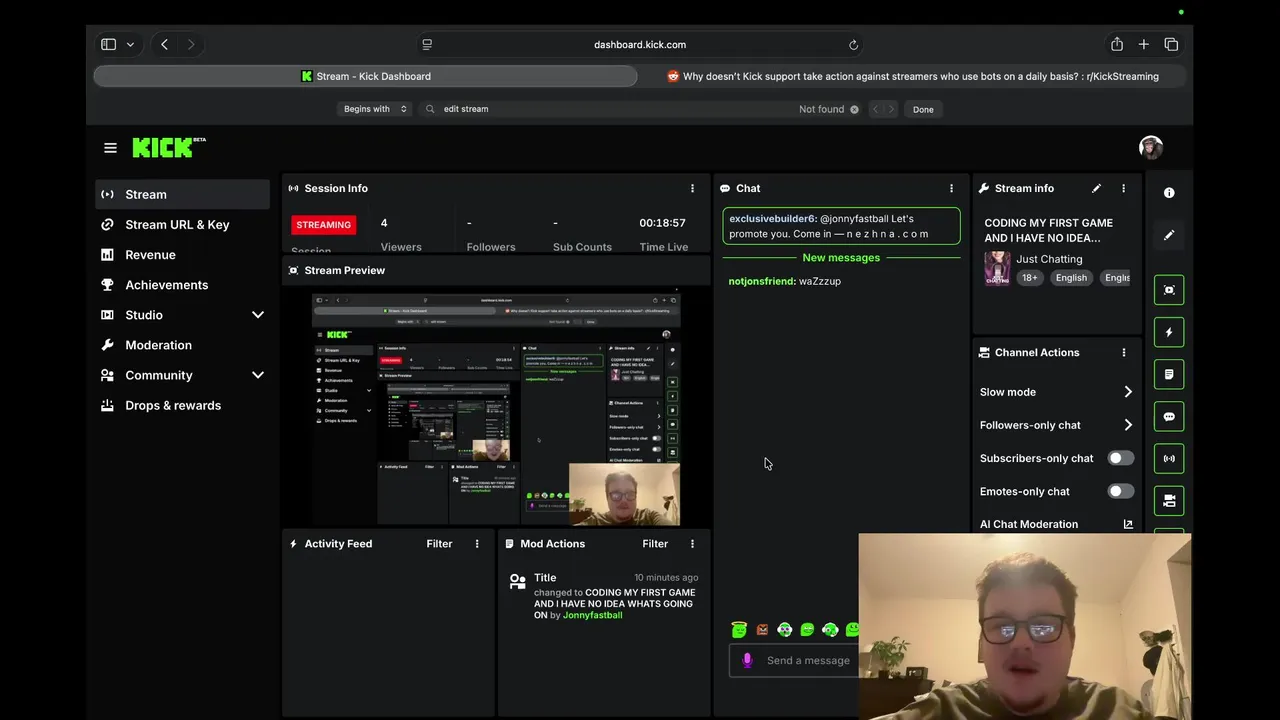This screenshot has height=720, width=1280.
Task: Open Drops & rewards page
Action: [x=182, y=405]
